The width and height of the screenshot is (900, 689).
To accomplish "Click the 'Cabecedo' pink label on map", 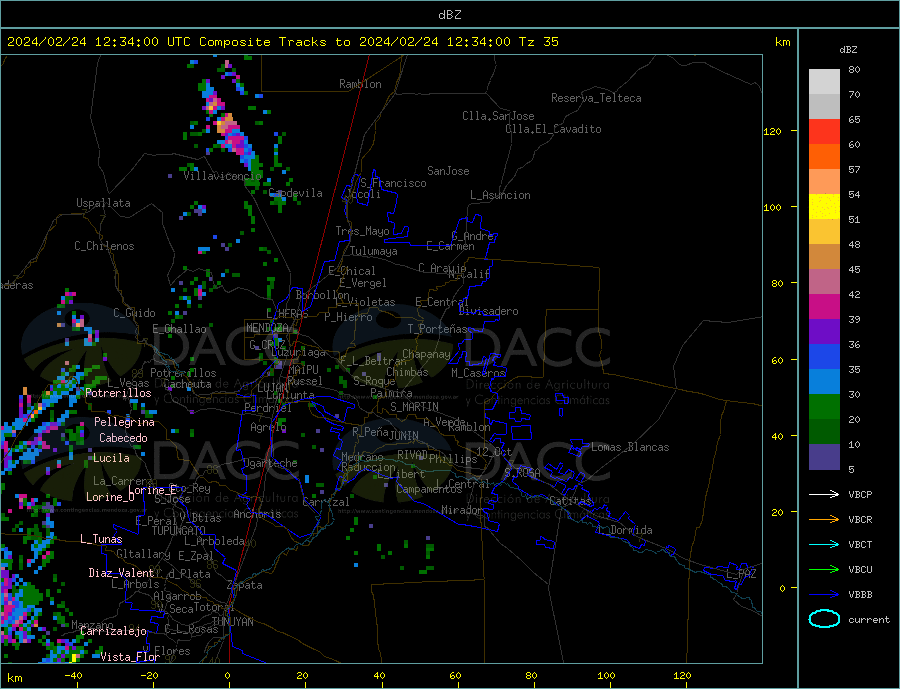I will [123, 438].
